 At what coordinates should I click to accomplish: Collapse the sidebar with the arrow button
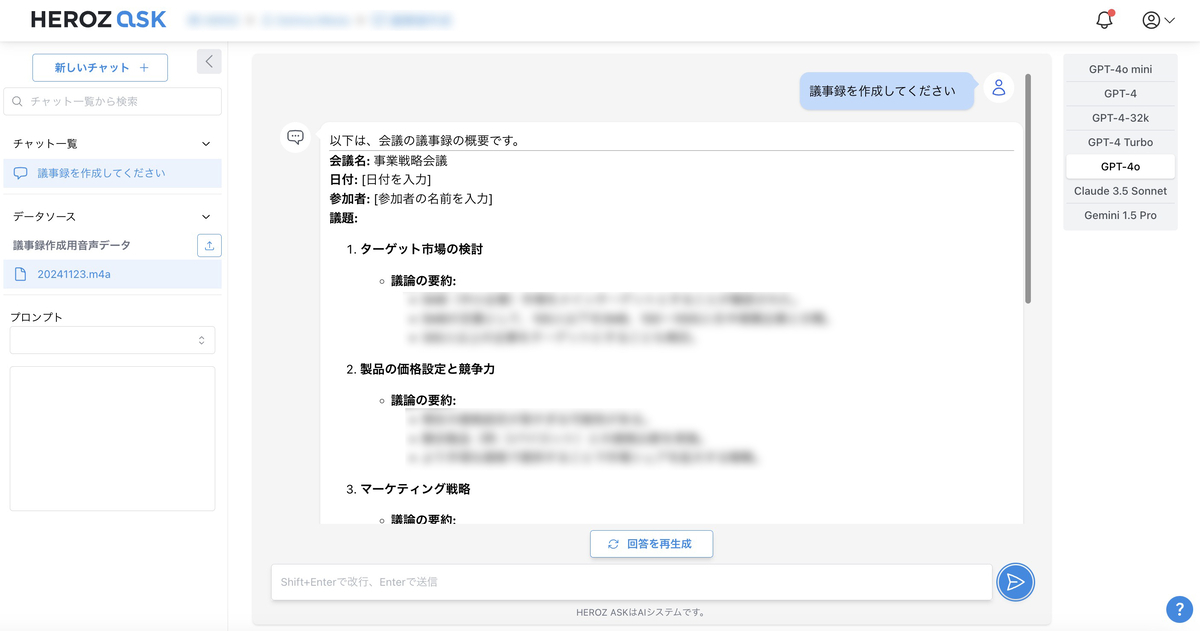tap(209, 61)
